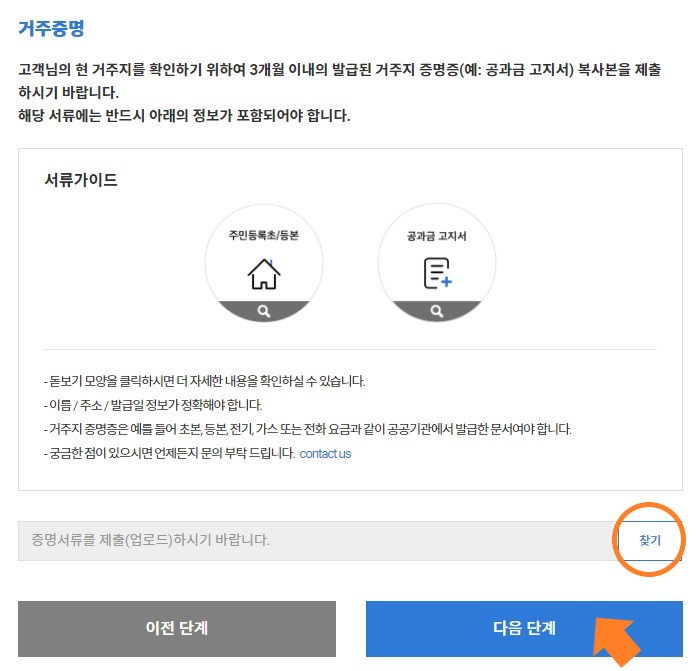Click the 이름 / 주소 / 발급일 guide line
Screen dimensions: 696x671
(x=153, y=405)
